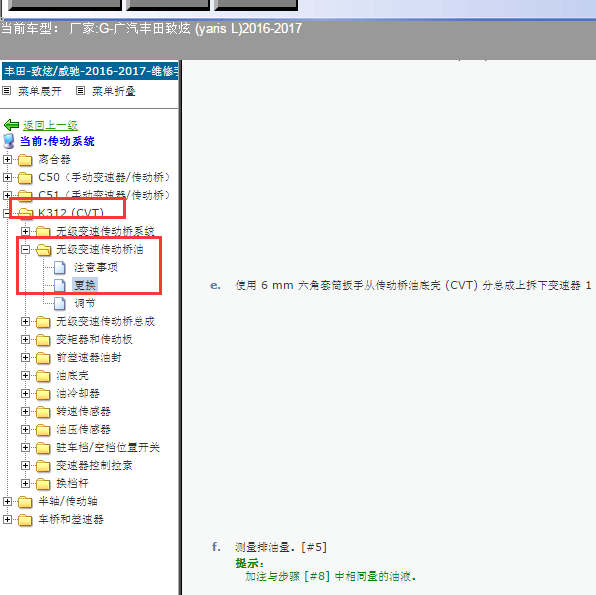Click the 无级变速传动桥系统 folder icon

pos(43,232)
